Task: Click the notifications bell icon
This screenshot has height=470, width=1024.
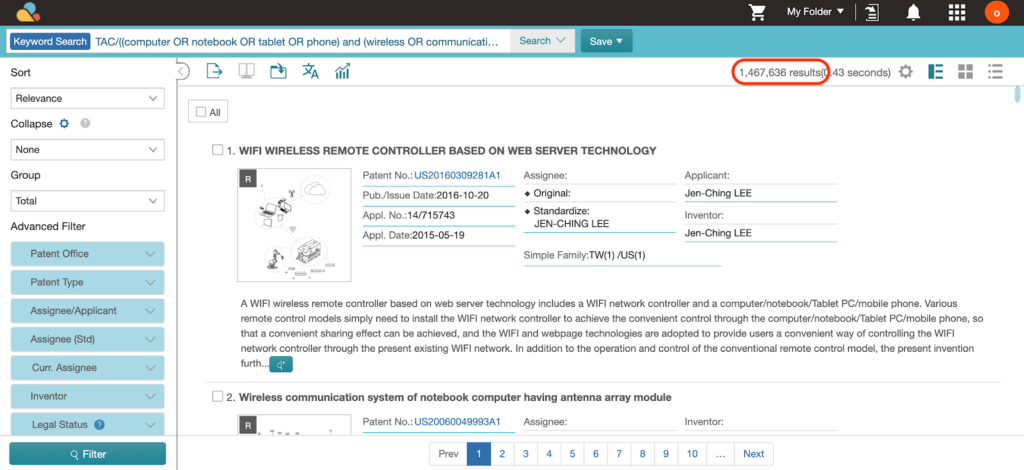Action: (913, 12)
